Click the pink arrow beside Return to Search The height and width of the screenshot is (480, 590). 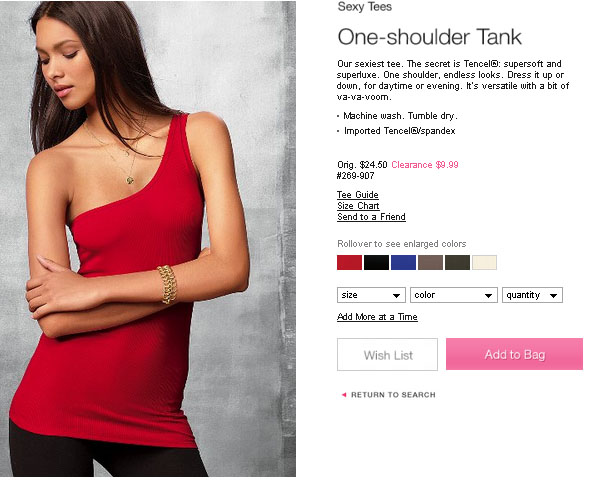[344, 395]
